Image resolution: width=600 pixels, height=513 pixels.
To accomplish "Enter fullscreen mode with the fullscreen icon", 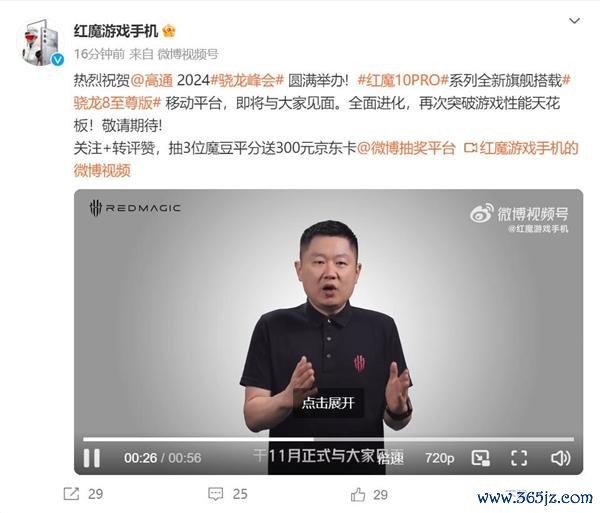I will [519, 458].
